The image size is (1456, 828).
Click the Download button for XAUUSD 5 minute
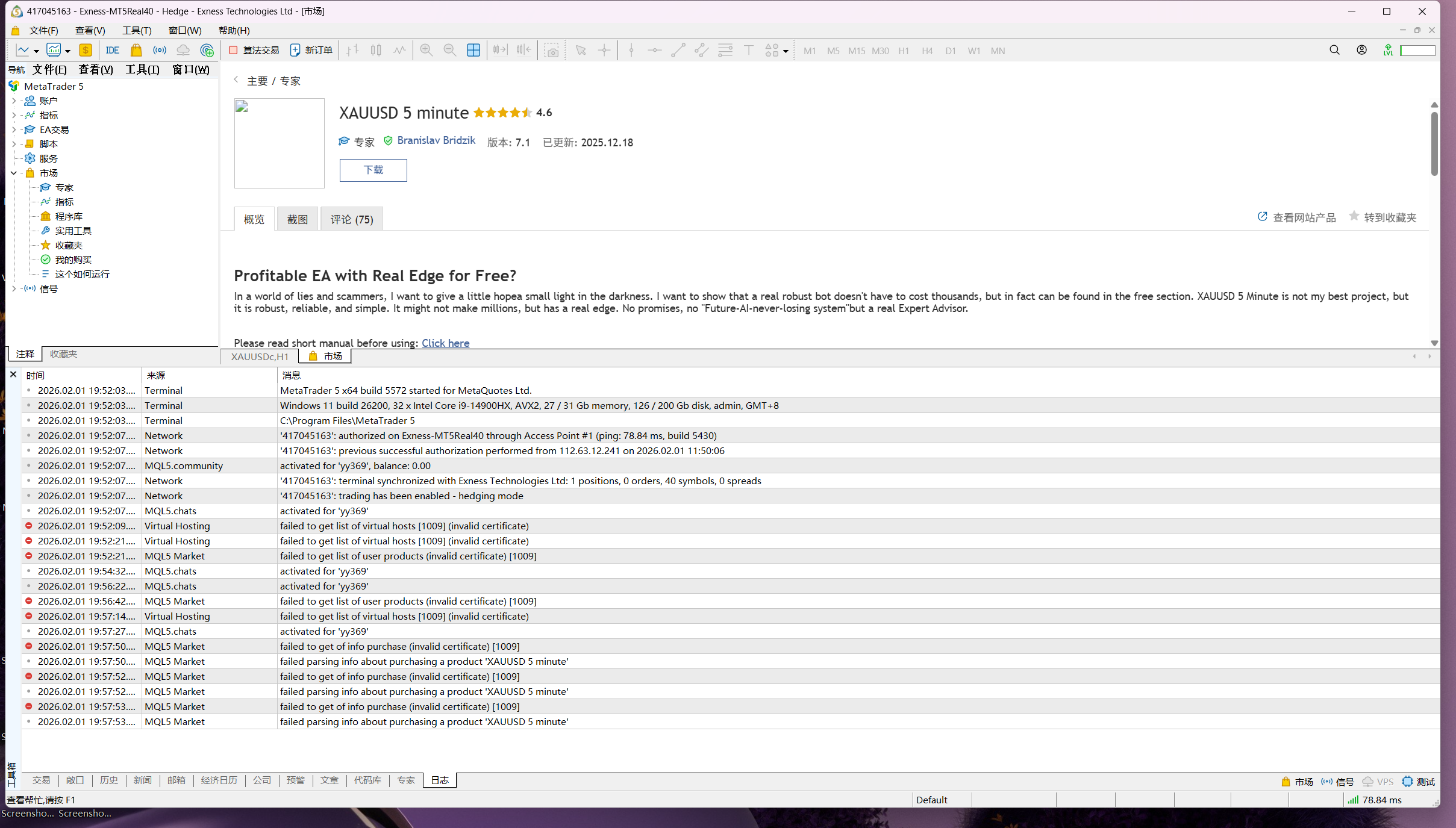(x=373, y=170)
